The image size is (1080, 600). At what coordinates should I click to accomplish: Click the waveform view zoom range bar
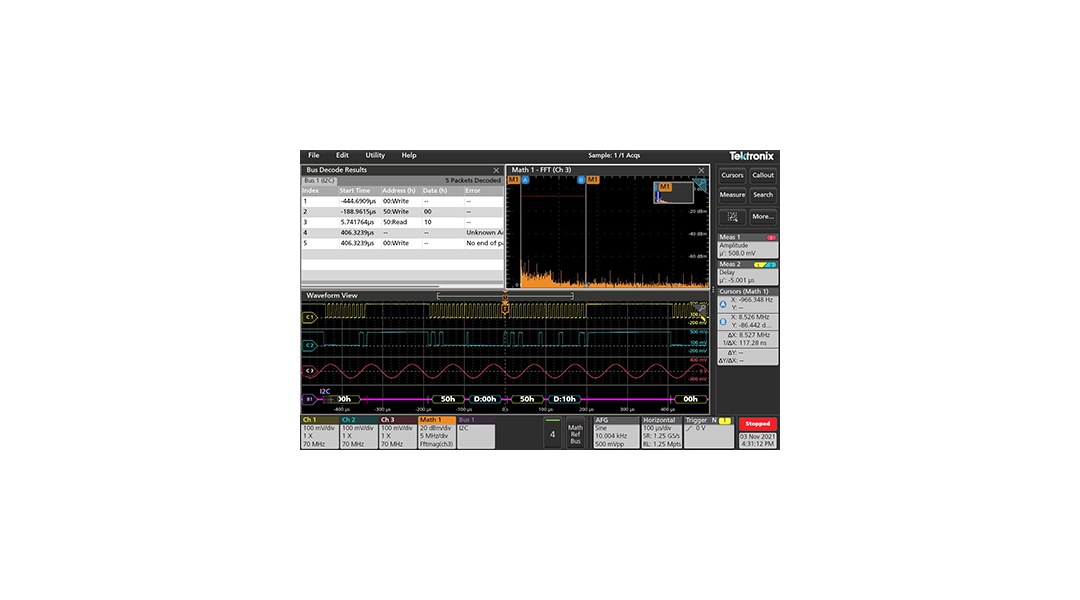[505, 296]
